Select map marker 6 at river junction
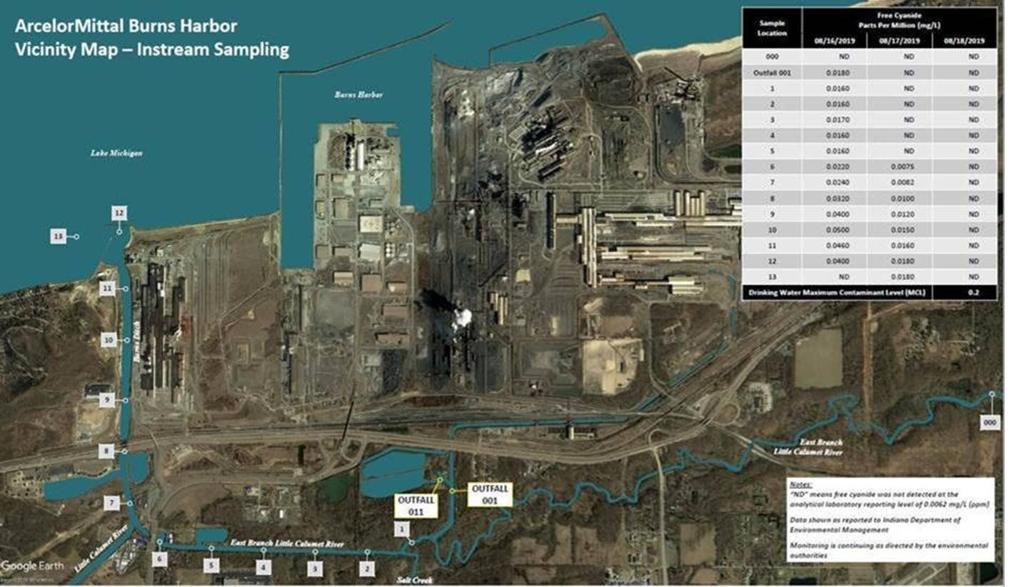This screenshot has width=1024, height=587. pos(159,559)
